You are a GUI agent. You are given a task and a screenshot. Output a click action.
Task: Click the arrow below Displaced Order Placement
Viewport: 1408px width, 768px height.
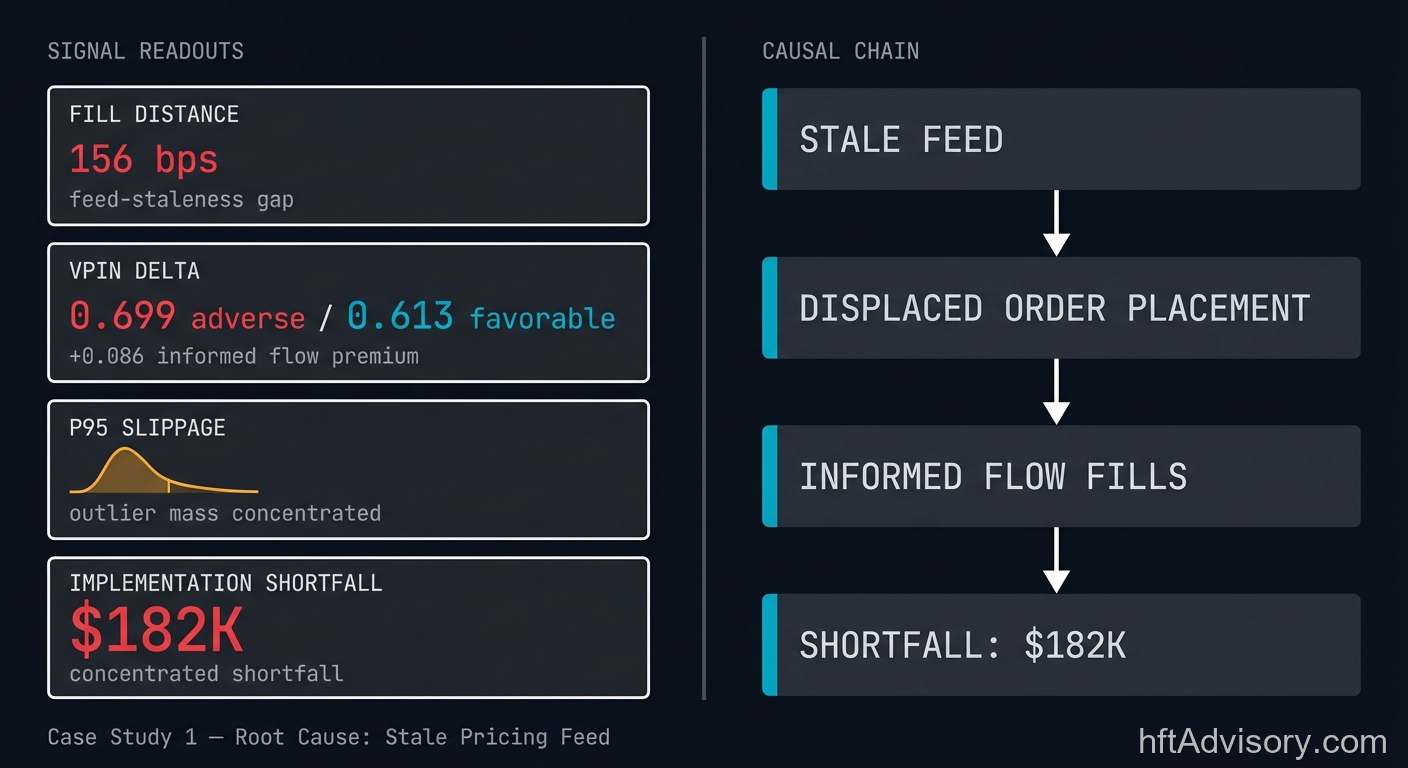tap(1056, 391)
